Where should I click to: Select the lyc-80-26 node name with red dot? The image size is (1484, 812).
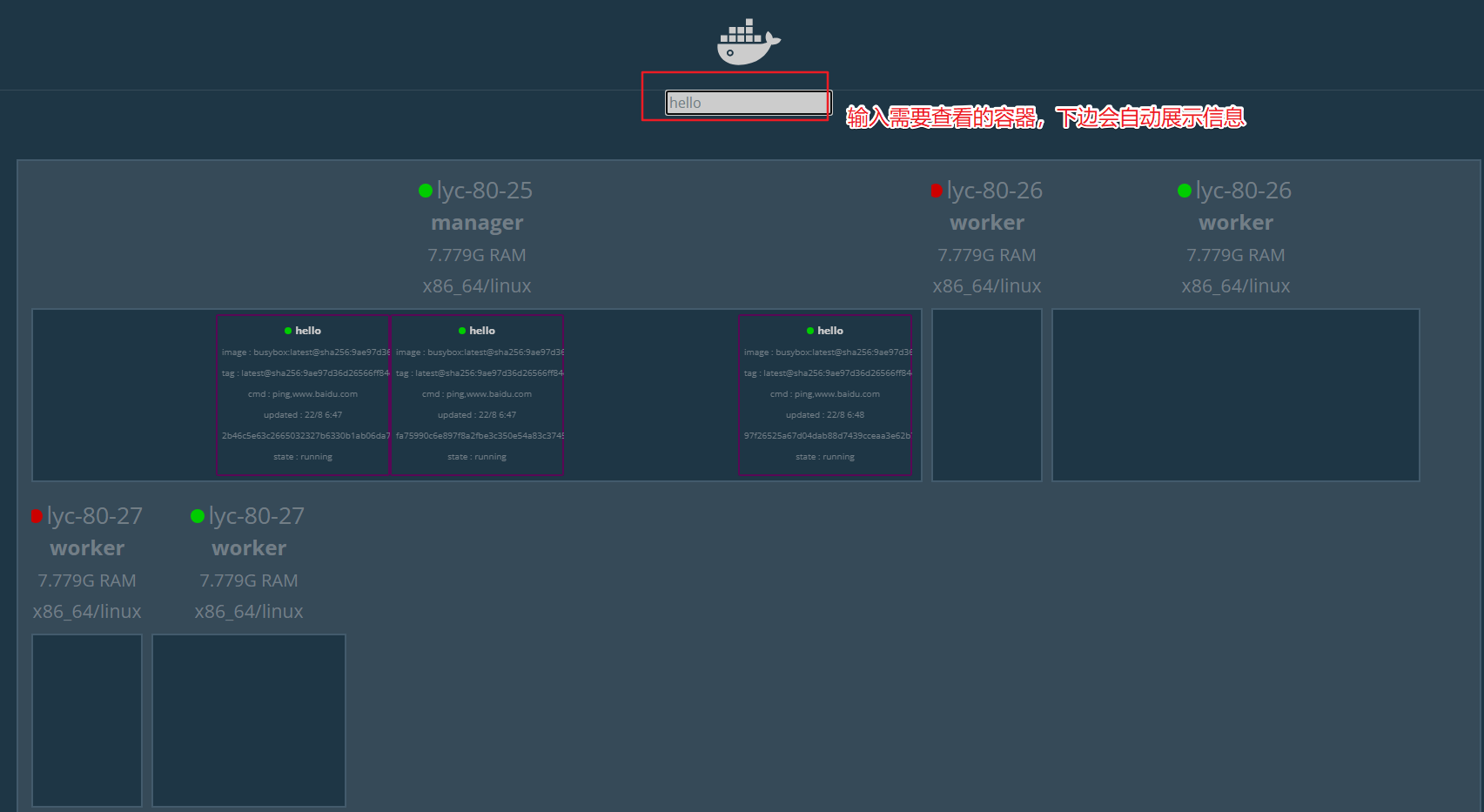[995, 191]
